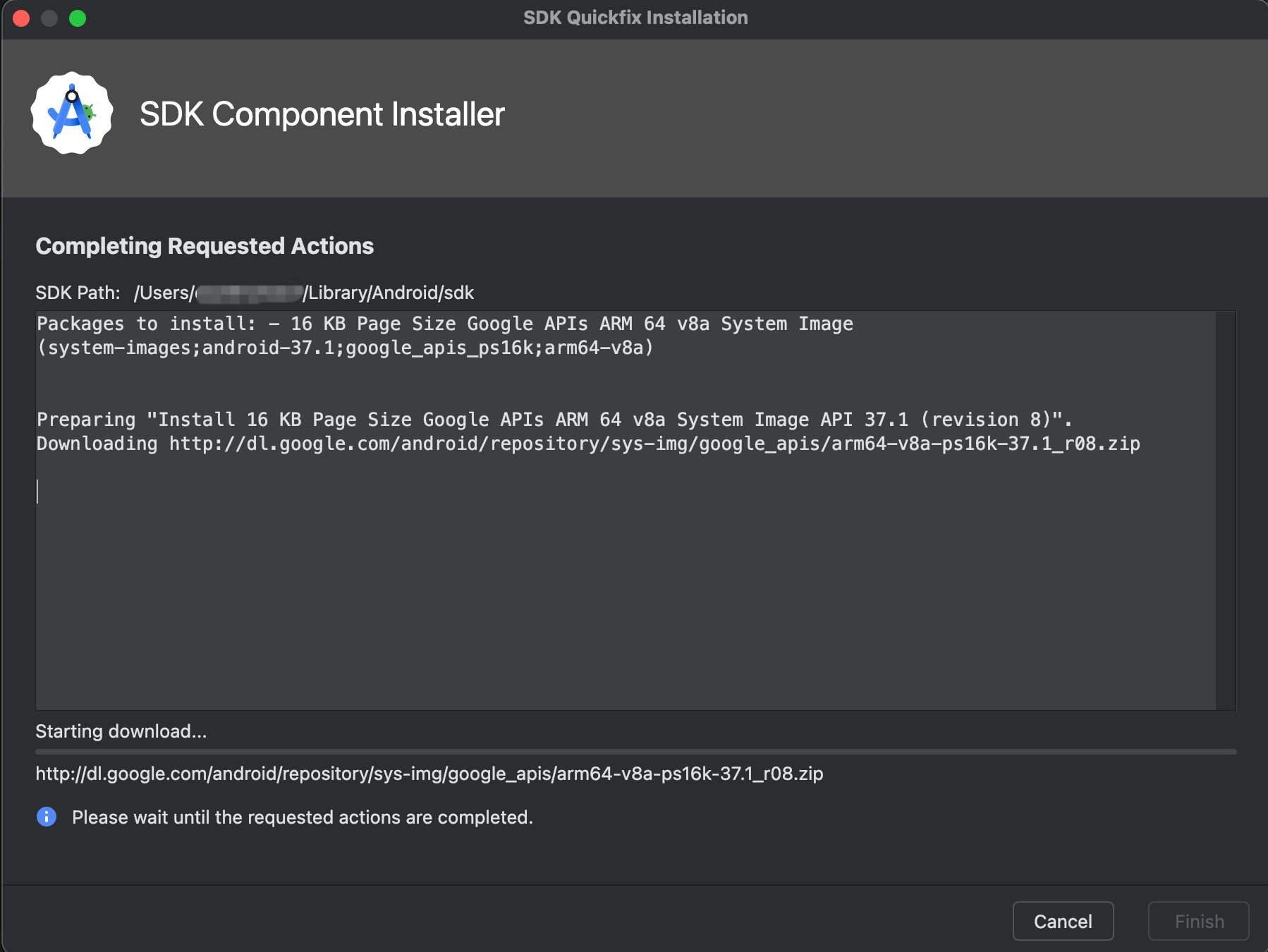1268x952 pixels.
Task: Click the Completing Requested Actions heading
Action: click(205, 246)
